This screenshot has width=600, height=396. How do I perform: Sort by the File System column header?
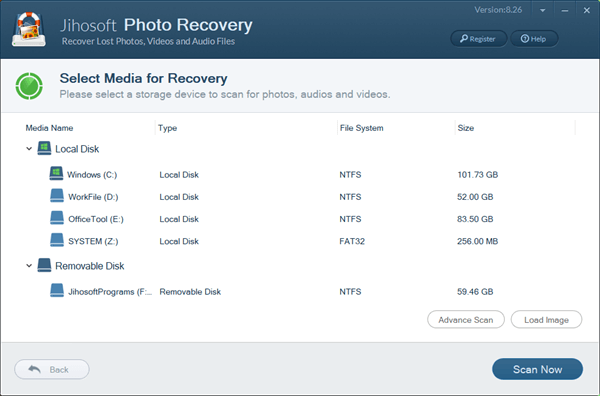(x=362, y=128)
